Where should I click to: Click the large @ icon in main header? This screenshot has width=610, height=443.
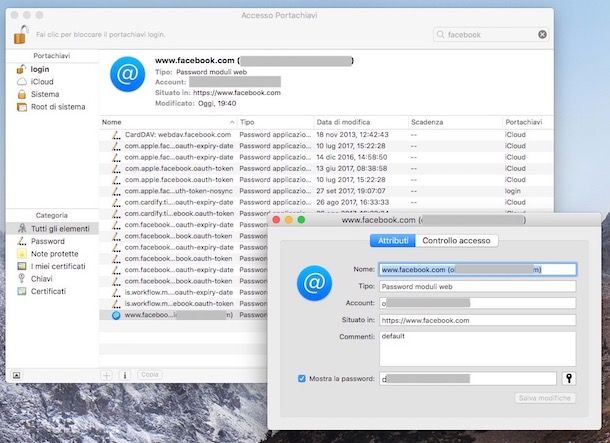[128, 74]
